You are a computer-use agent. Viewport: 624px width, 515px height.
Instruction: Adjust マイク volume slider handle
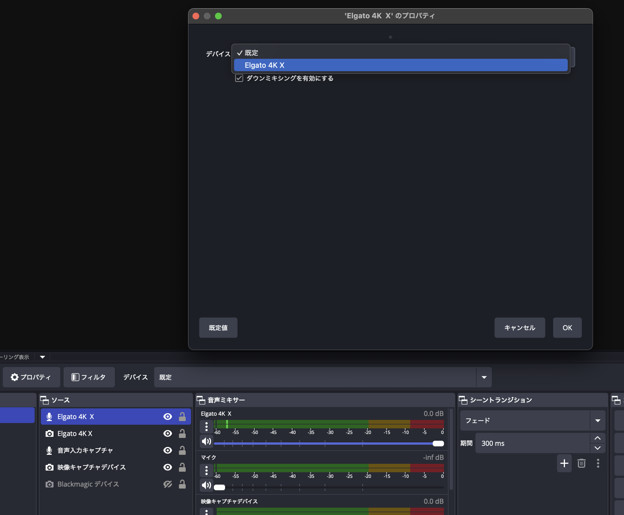(219, 487)
